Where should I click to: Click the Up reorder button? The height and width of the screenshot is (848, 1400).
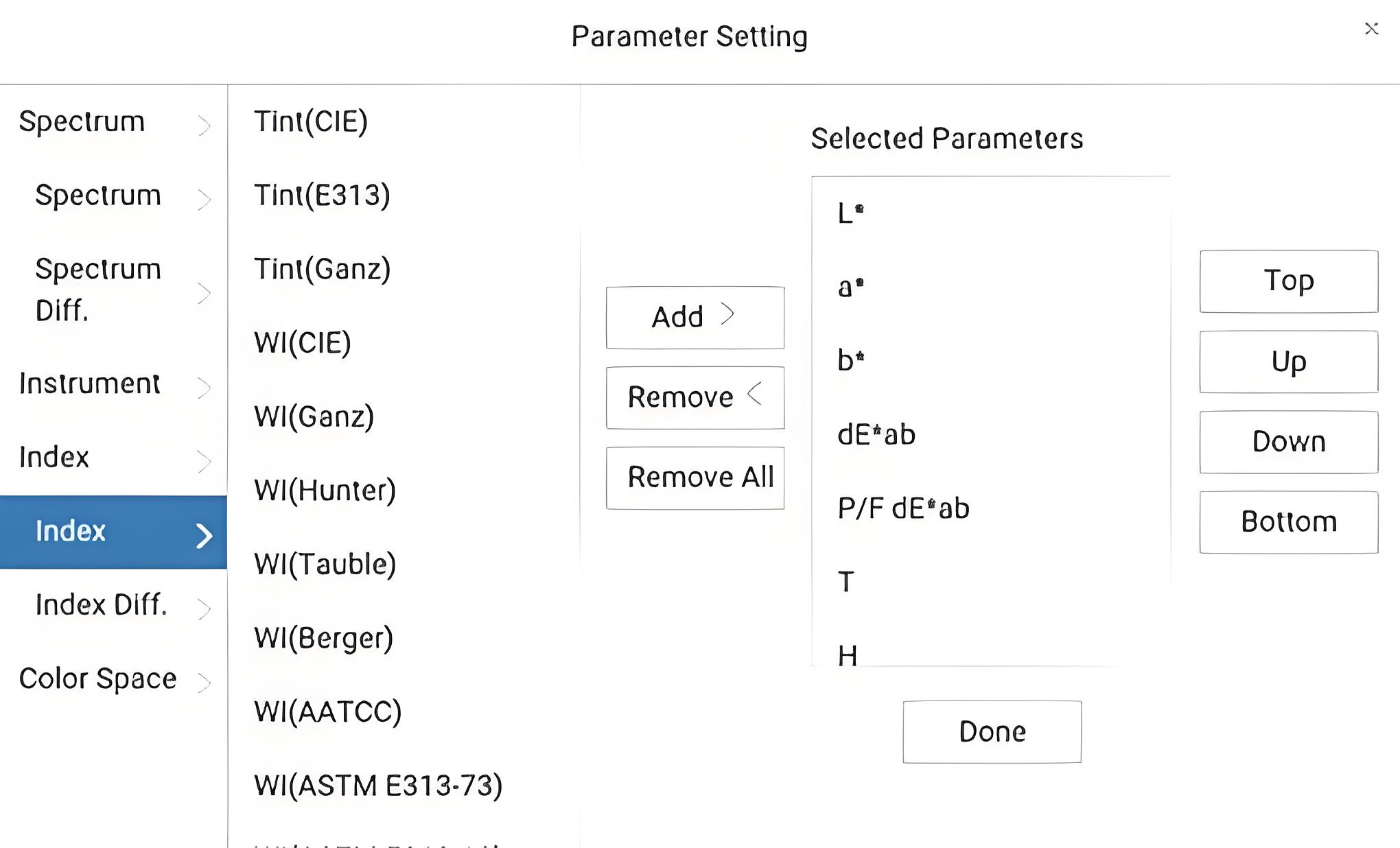[1288, 362]
